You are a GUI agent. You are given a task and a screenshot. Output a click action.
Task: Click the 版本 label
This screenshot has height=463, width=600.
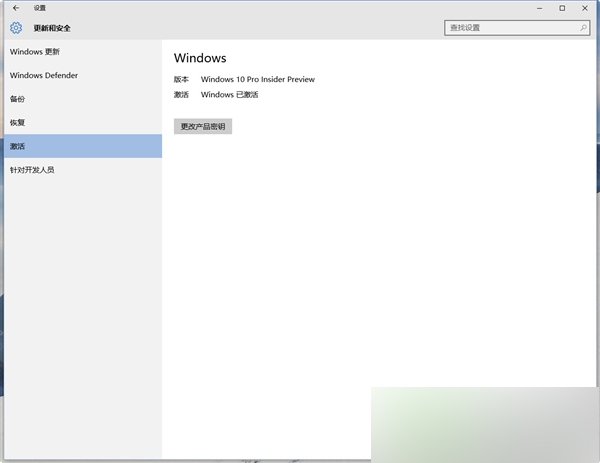(x=181, y=80)
